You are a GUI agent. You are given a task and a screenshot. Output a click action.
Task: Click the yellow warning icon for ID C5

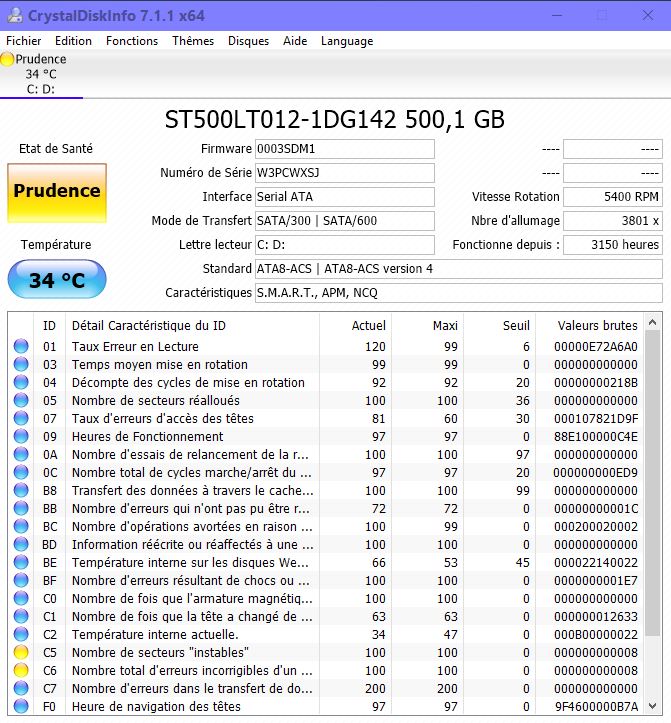(21, 652)
